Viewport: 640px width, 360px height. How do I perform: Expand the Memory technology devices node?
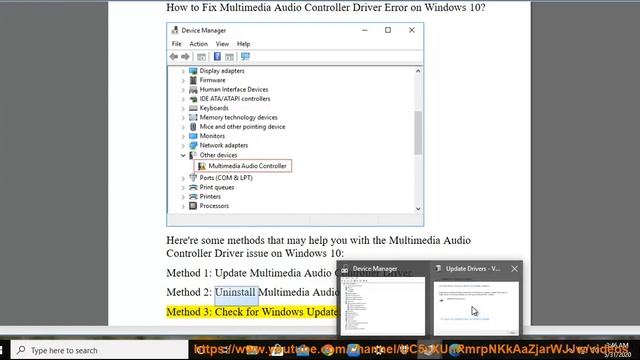click(x=183, y=118)
